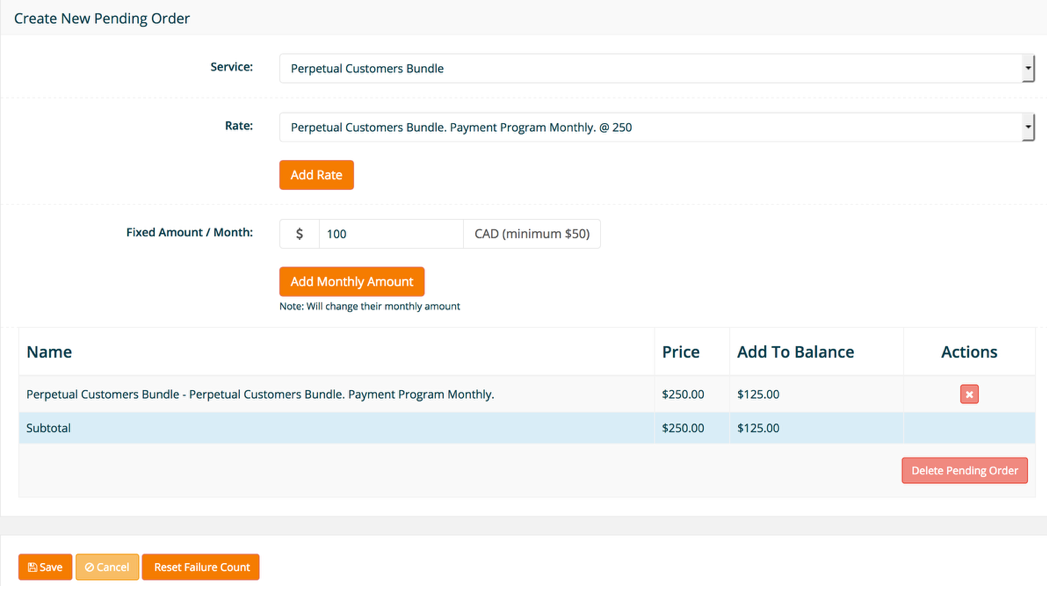Image resolution: width=1047 pixels, height=598 pixels.
Task: Click the Add Monthly Amount button
Action: point(352,282)
